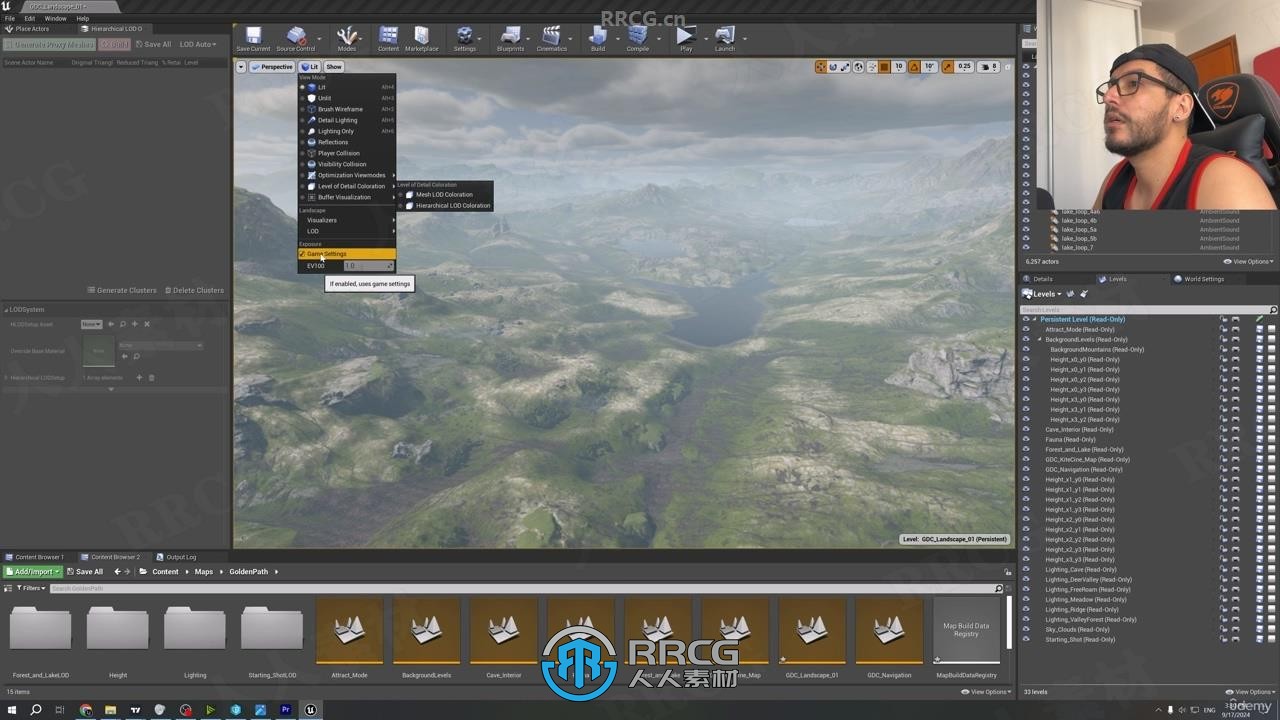Collapse the Persistent Level tree node
This screenshot has height=720, width=1280.
pos(1035,319)
